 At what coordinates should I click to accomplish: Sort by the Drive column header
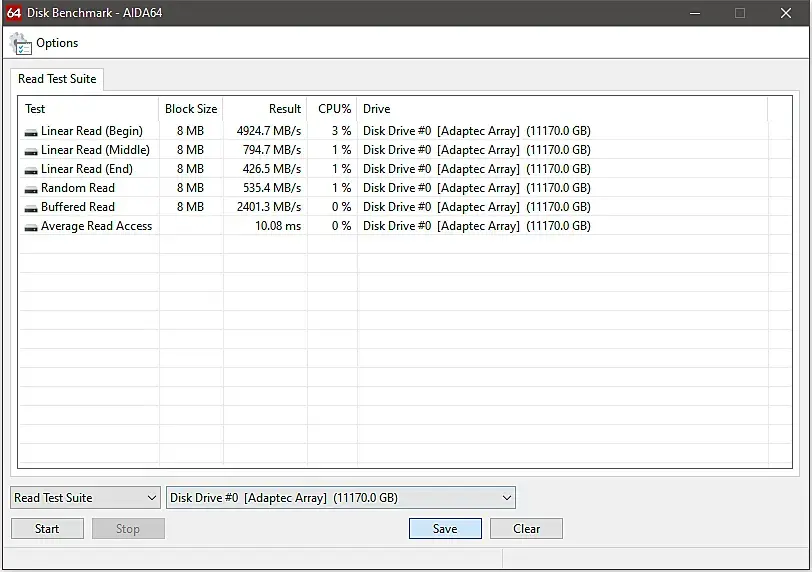point(562,109)
